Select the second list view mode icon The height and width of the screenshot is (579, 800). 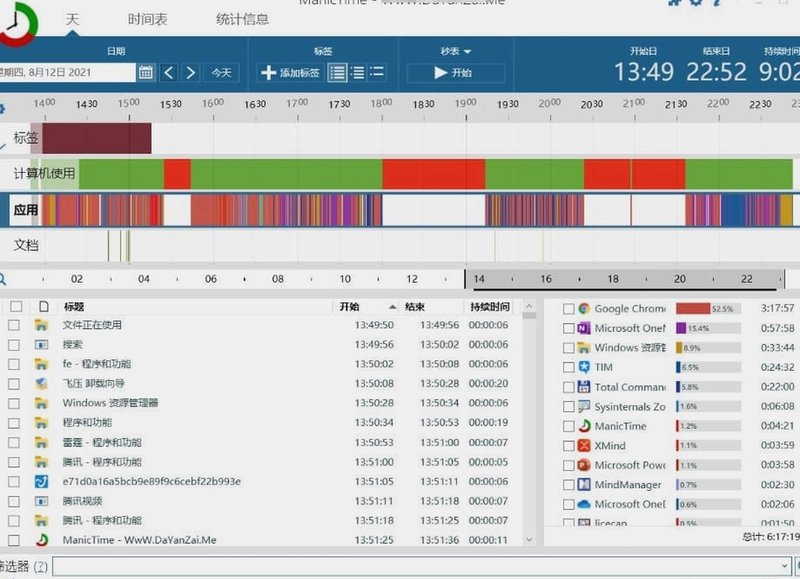pos(358,72)
